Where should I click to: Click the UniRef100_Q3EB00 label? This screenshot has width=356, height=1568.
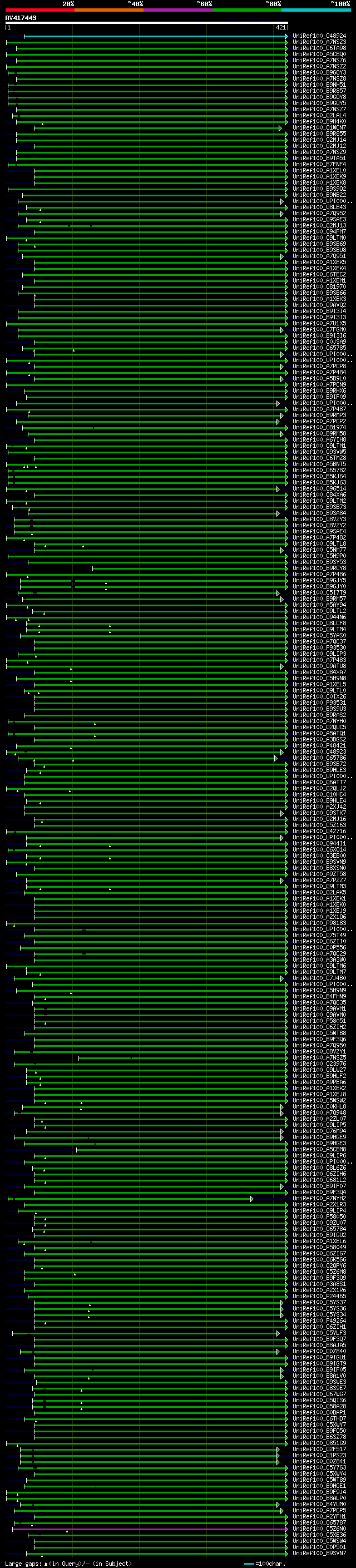tap(319, 855)
